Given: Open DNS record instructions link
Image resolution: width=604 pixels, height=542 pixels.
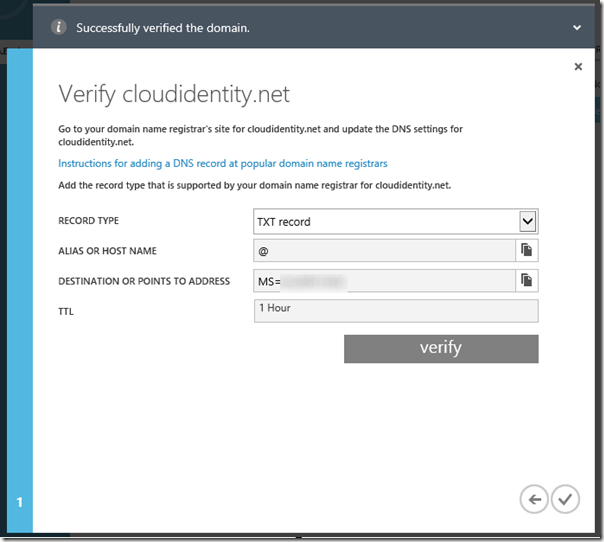Looking at the screenshot, I should (x=223, y=163).
